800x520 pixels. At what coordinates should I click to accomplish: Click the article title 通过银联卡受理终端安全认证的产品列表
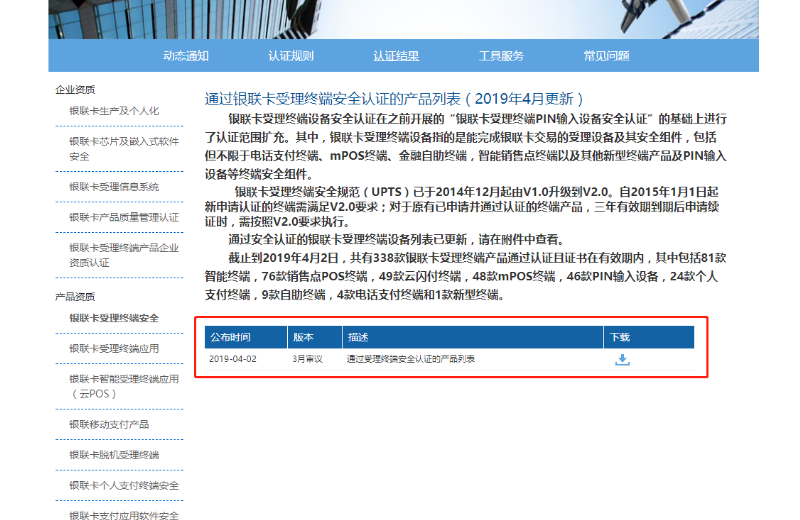[394, 98]
